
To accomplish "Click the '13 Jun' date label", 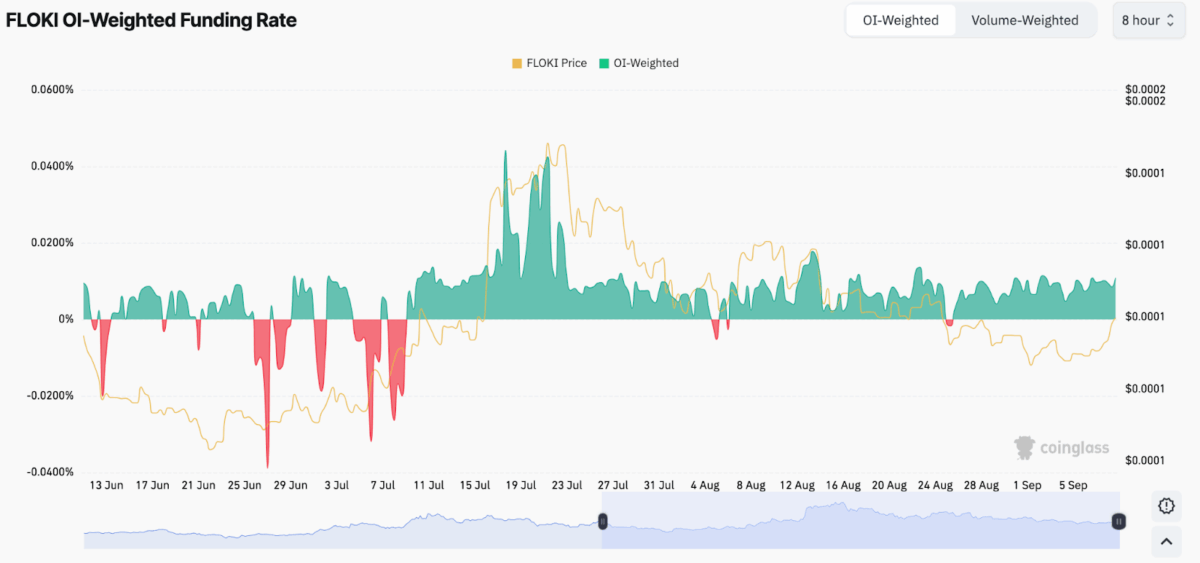I will [x=106, y=485].
